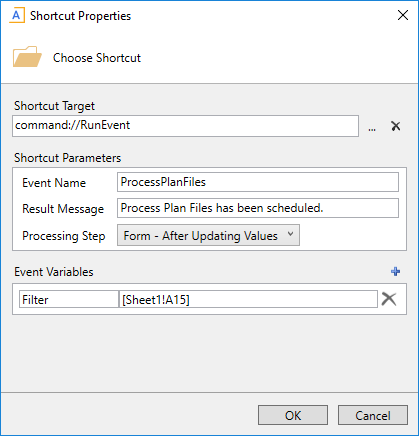Viewport: 419px width, 436px height.
Task: Close the Shortcut Properties dialog
Action: pyautogui.click(x=403, y=15)
